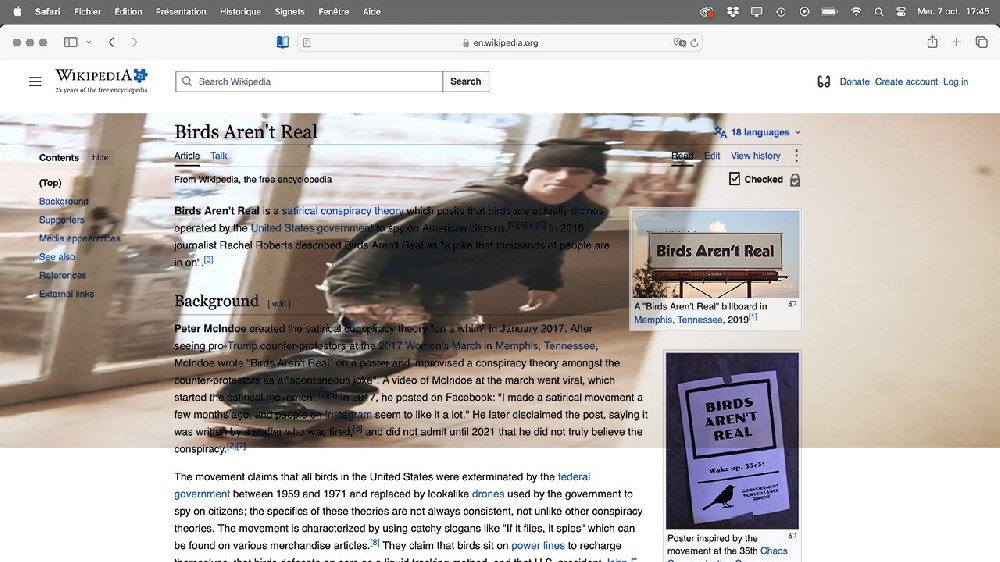The height and width of the screenshot is (562, 1000).
Task: Open the Wikipedia appearance glasses icon
Action: pyautogui.click(x=823, y=82)
